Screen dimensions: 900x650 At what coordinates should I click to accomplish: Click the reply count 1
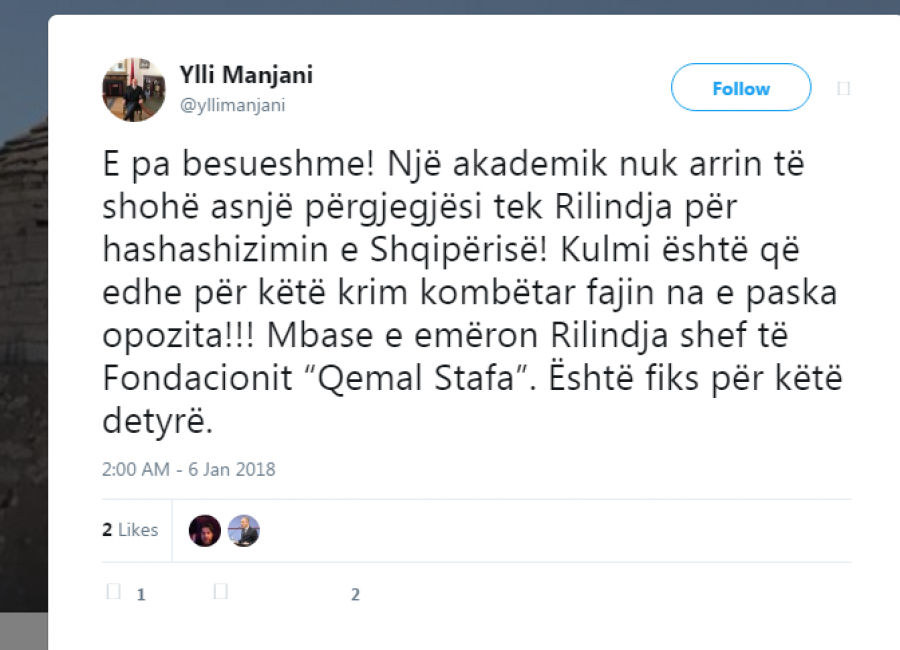click(x=141, y=594)
